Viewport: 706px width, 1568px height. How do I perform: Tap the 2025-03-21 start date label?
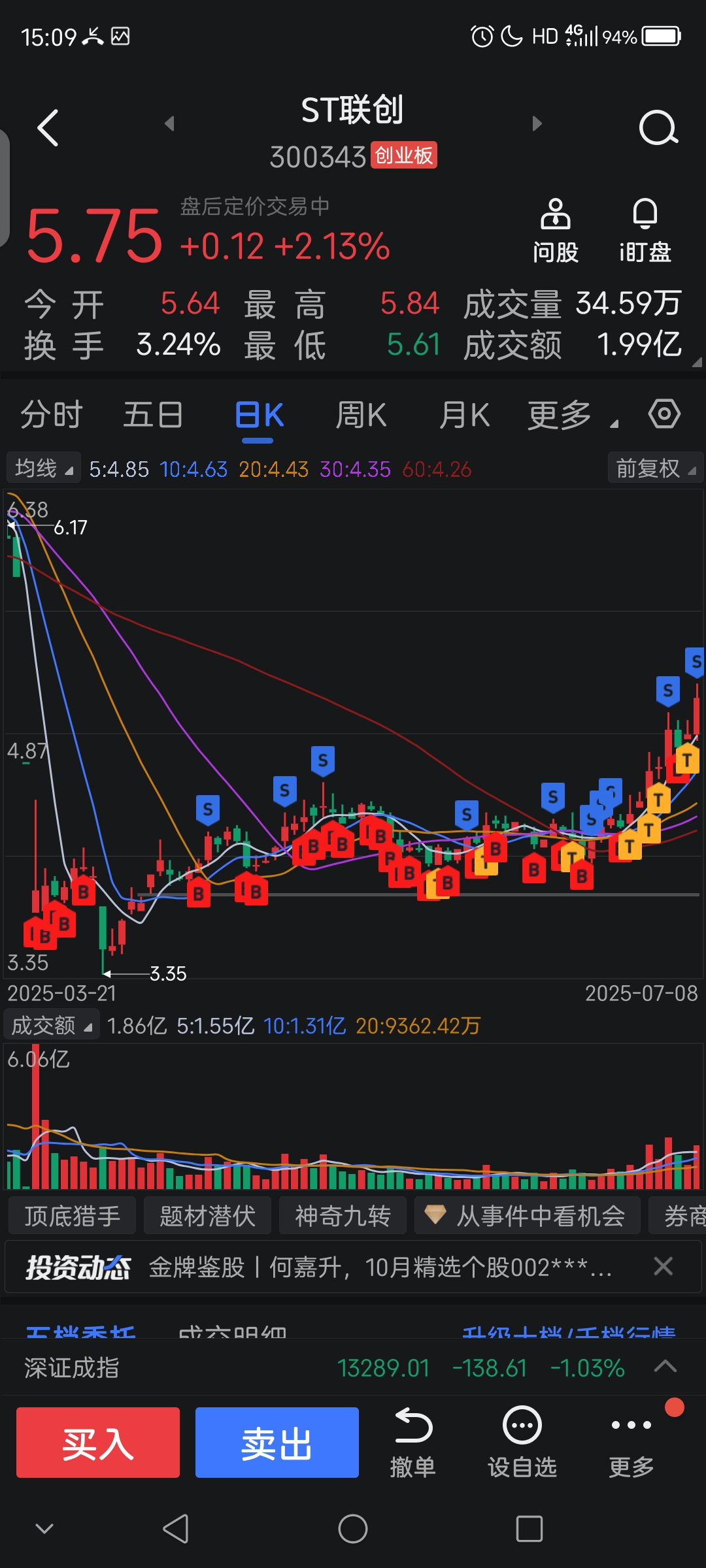coord(62,994)
